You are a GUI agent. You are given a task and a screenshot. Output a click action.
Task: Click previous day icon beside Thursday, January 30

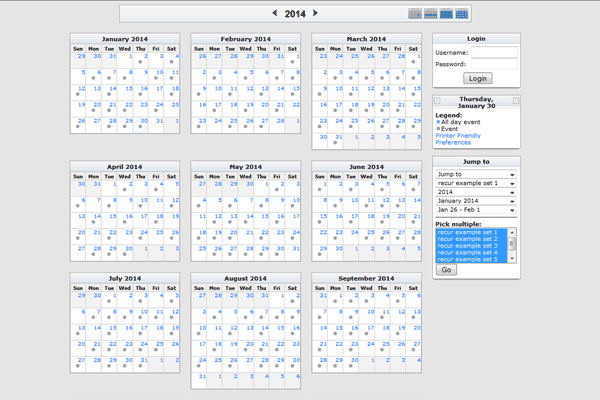[x=438, y=101]
